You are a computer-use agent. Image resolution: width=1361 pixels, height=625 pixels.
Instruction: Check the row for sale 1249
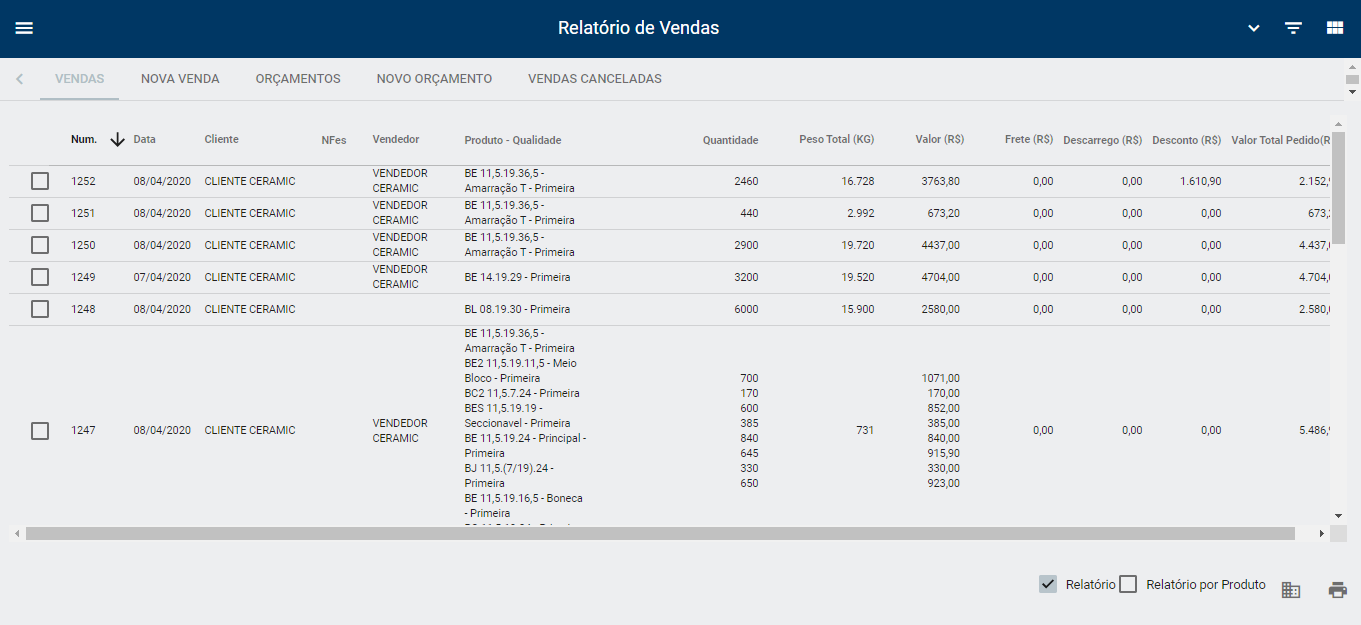pos(40,277)
